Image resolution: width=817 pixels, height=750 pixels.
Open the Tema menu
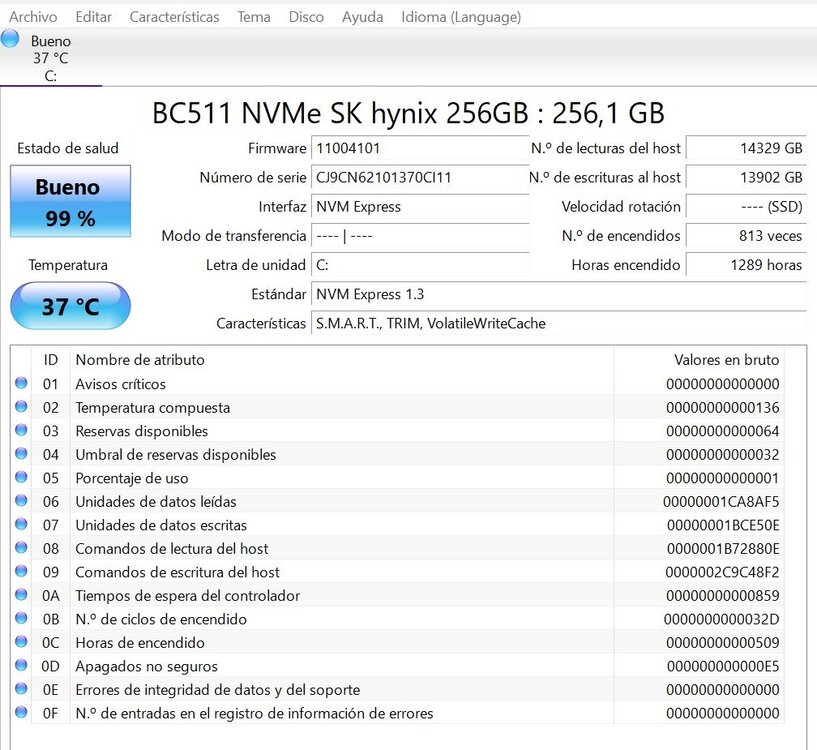[x=254, y=17]
